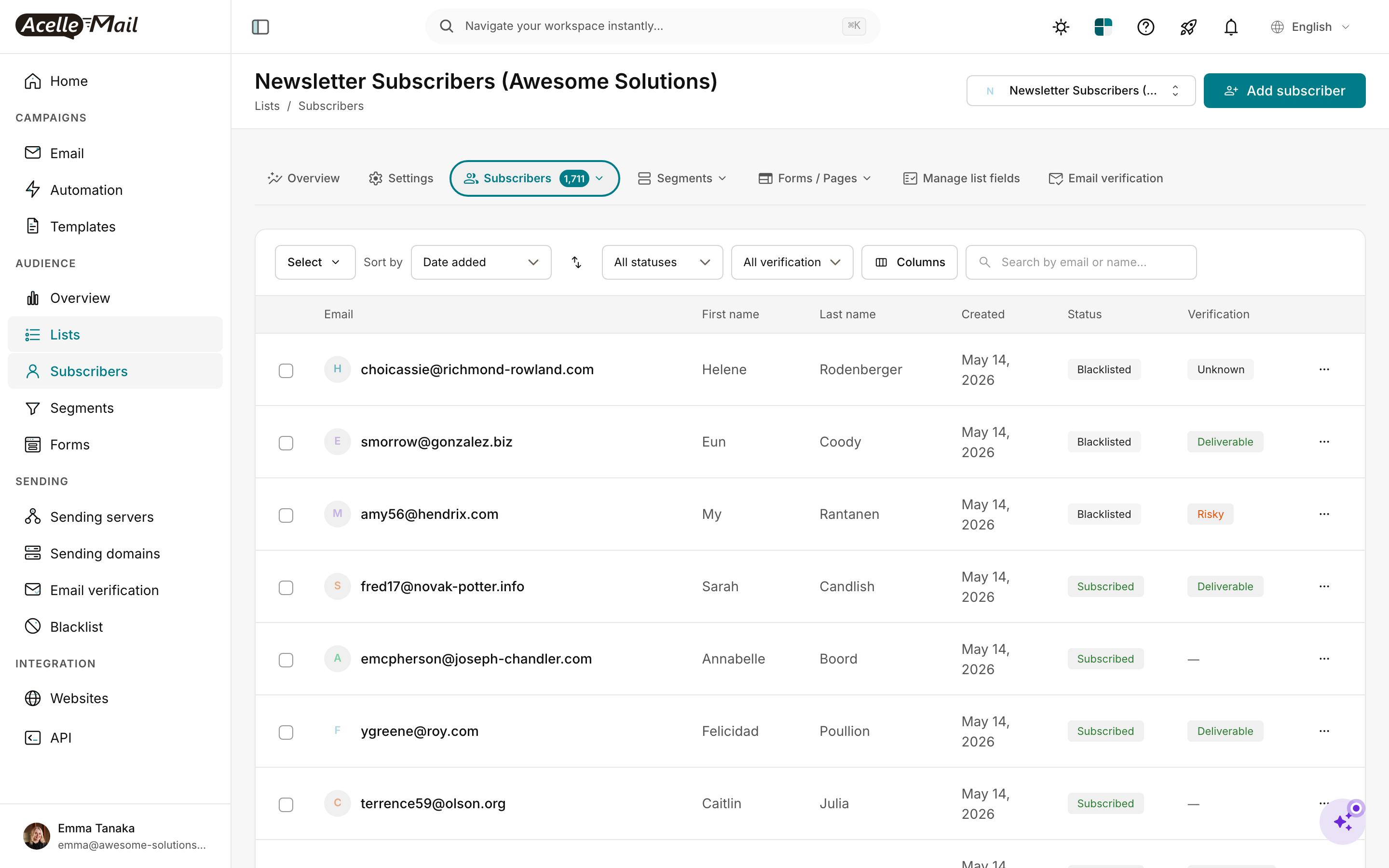Focus search by email or name field
Viewport: 1389px width, 868px height.
[x=1081, y=262]
